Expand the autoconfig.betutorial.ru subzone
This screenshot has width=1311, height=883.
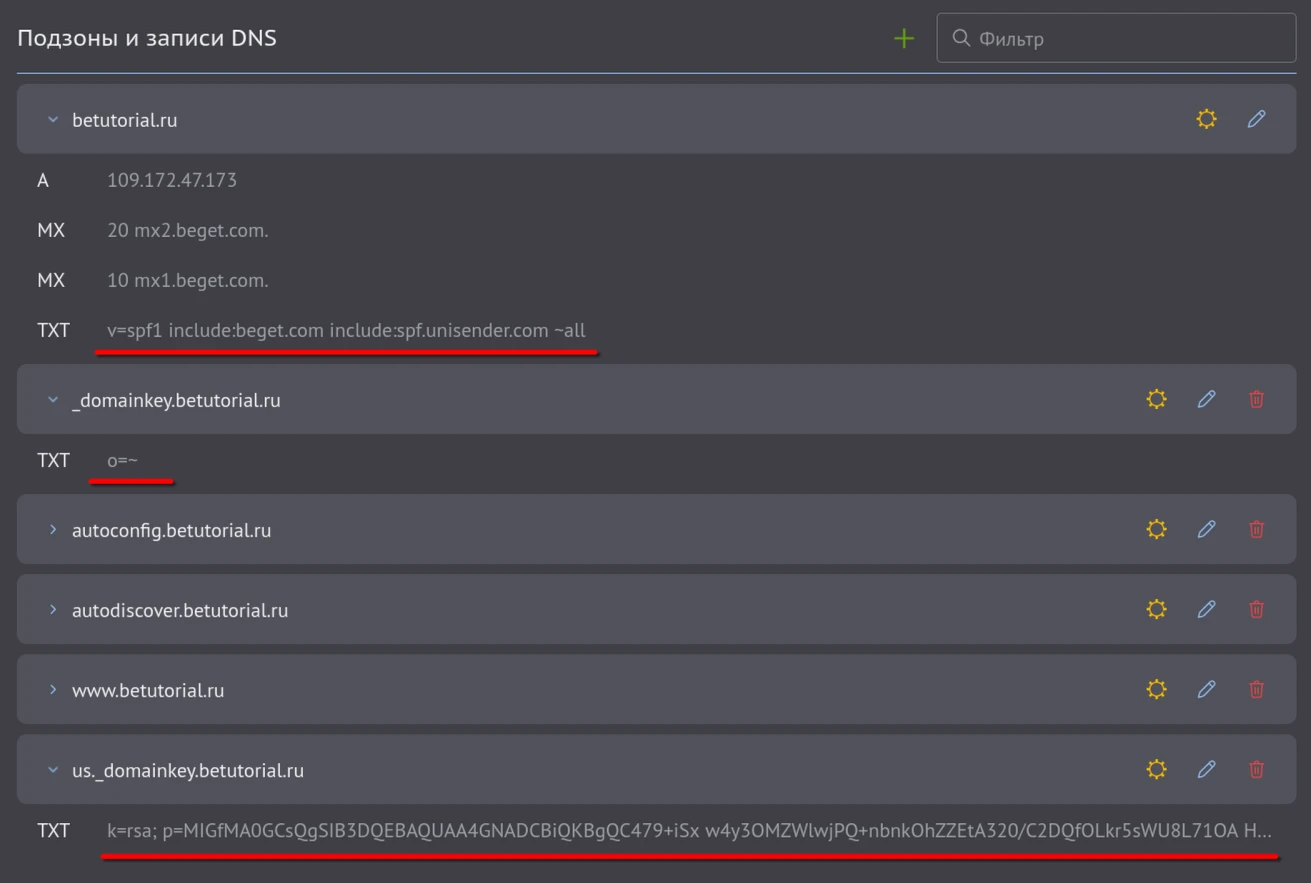click(53, 530)
